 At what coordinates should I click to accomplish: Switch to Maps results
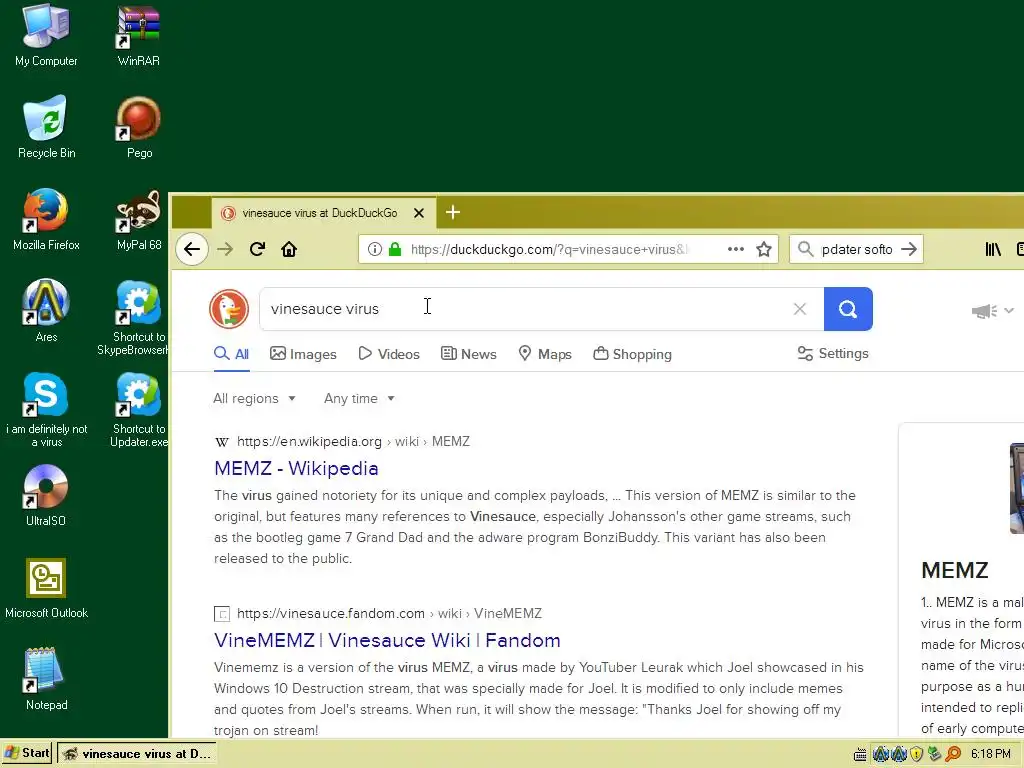(x=545, y=354)
